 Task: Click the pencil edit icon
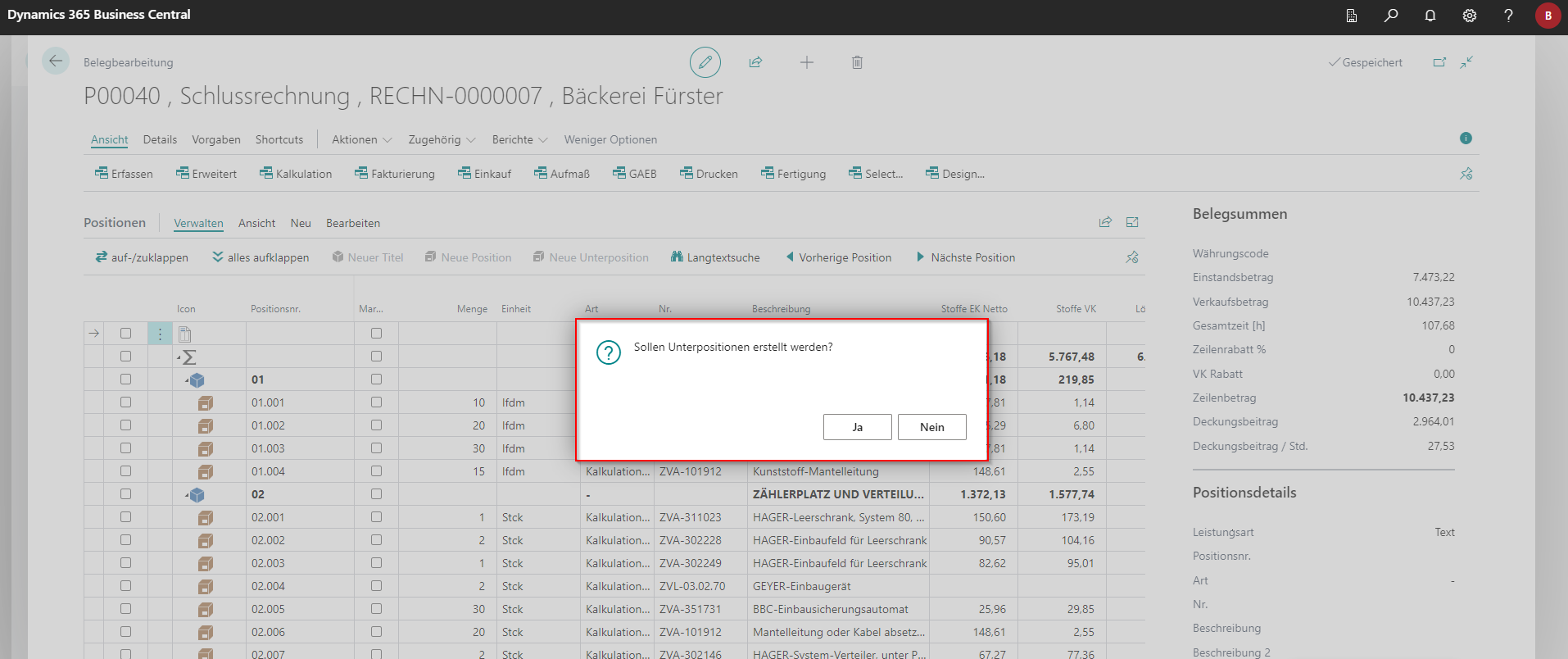tap(705, 62)
